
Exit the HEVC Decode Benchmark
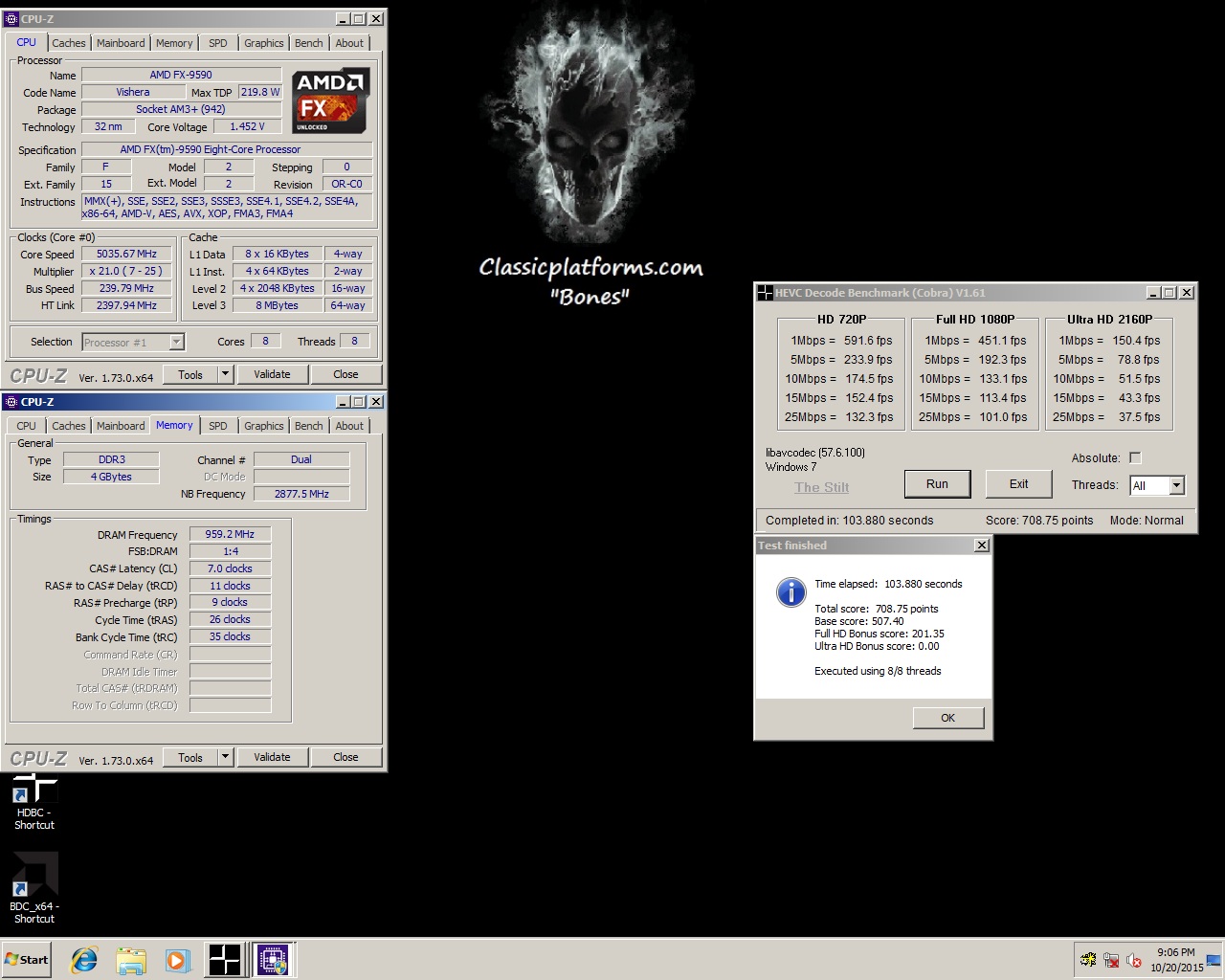(x=1018, y=484)
